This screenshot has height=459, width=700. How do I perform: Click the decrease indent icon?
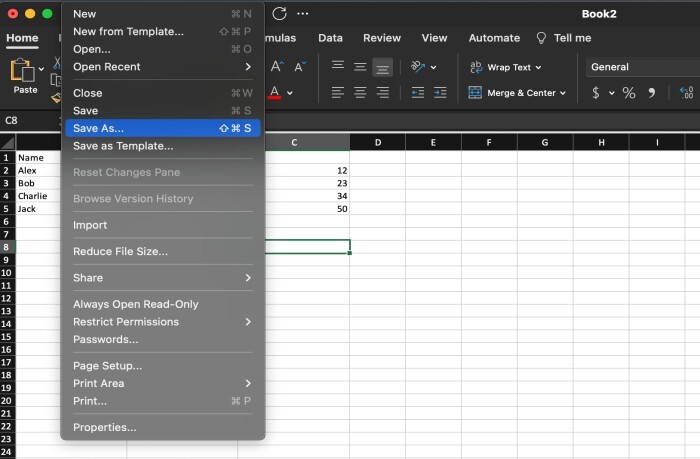[x=418, y=93]
